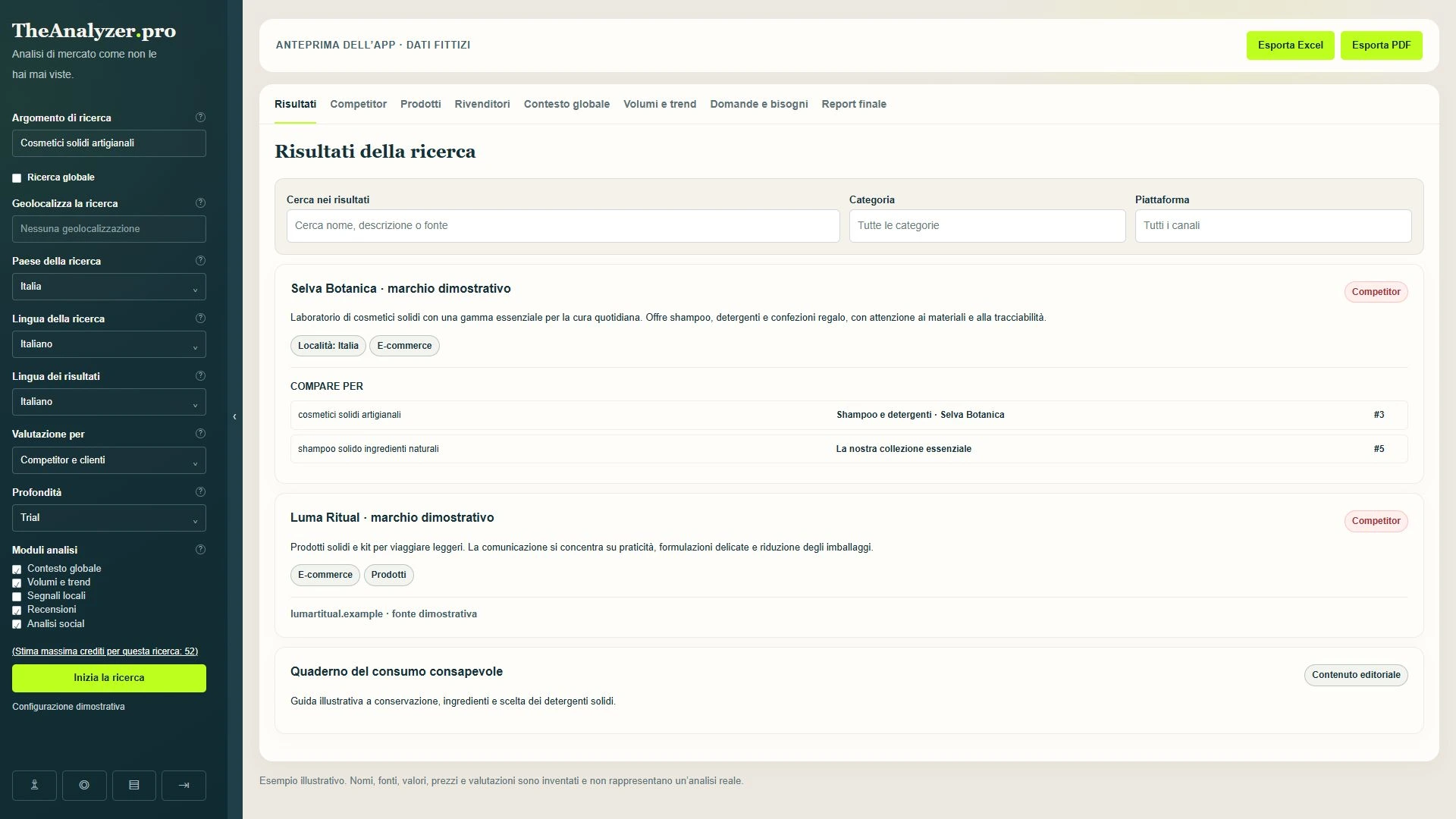
Task: Switch to the Prodotti tab
Action: click(421, 105)
